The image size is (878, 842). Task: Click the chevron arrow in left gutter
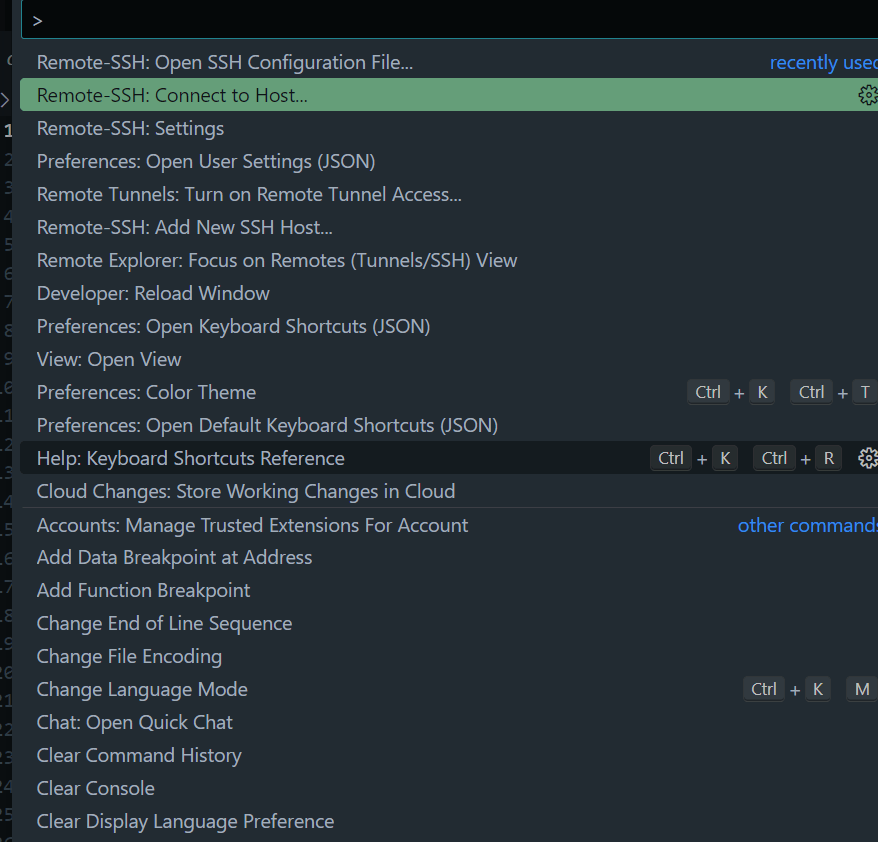[x=5, y=100]
